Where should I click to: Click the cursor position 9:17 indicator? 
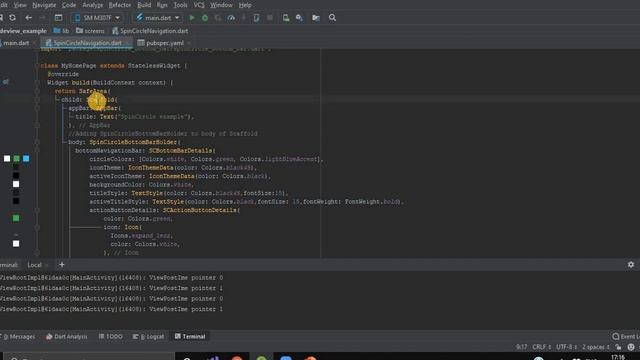click(521, 347)
